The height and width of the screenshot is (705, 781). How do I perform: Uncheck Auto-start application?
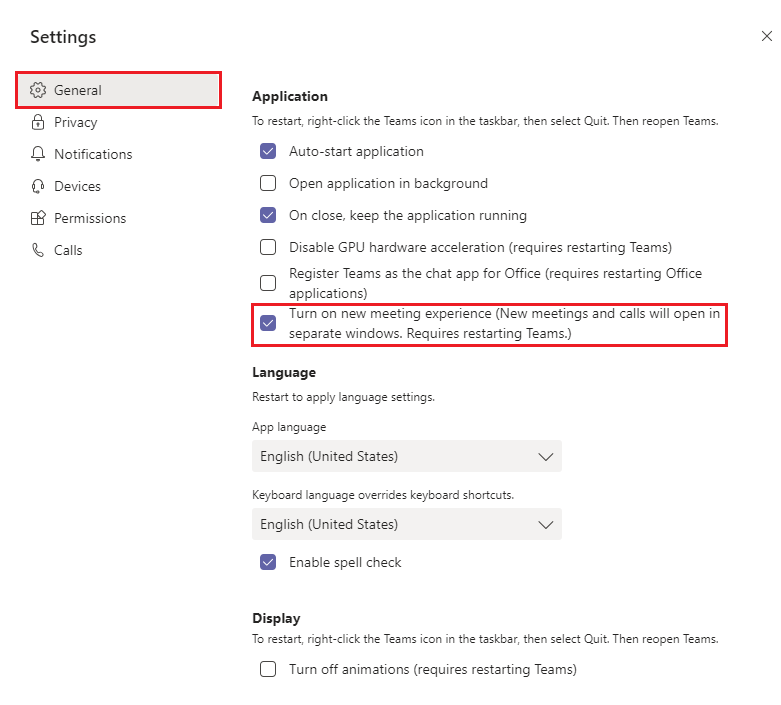click(268, 151)
